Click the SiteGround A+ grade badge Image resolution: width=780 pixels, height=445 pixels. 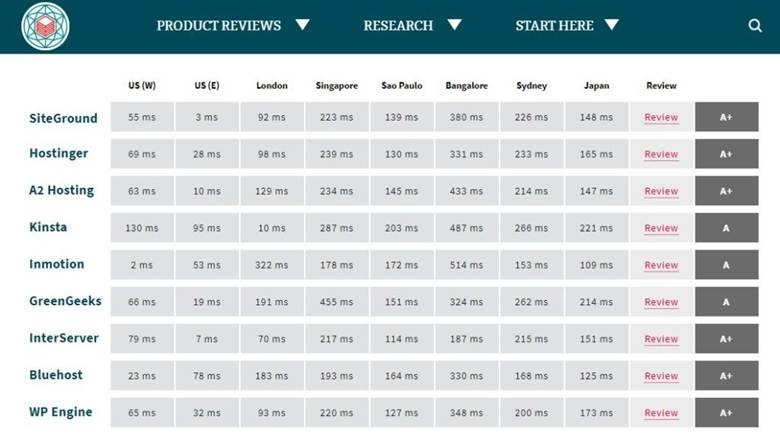pyautogui.click(x=726, y=117)
